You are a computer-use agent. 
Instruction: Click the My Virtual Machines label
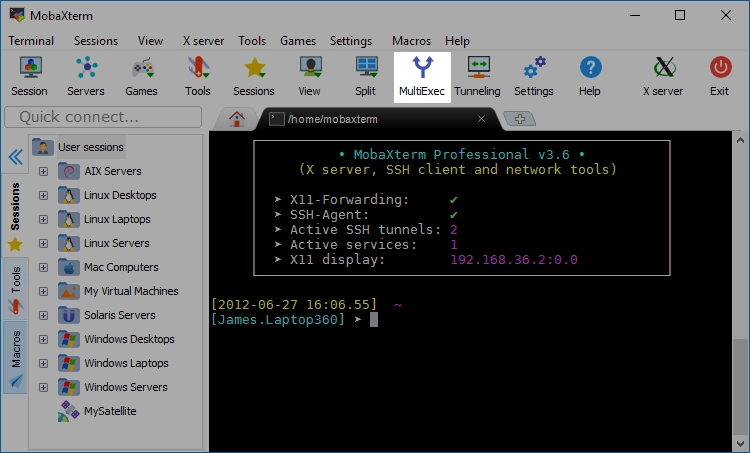tap(131, 291)
